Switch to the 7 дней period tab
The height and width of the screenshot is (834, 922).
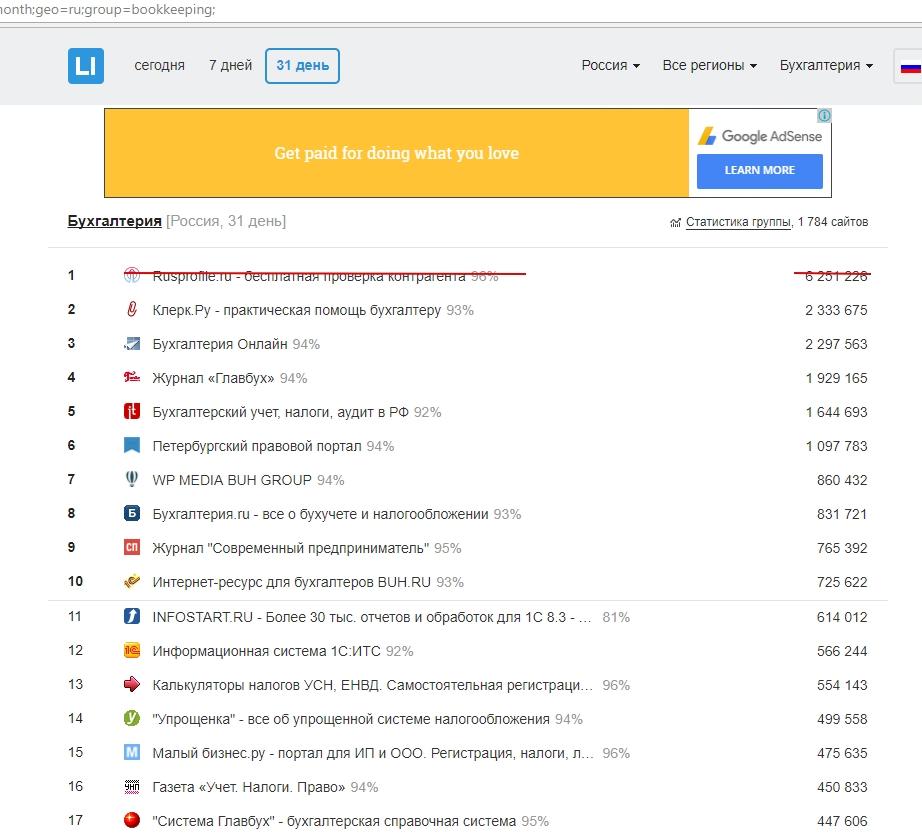click(x=230, y=65)
